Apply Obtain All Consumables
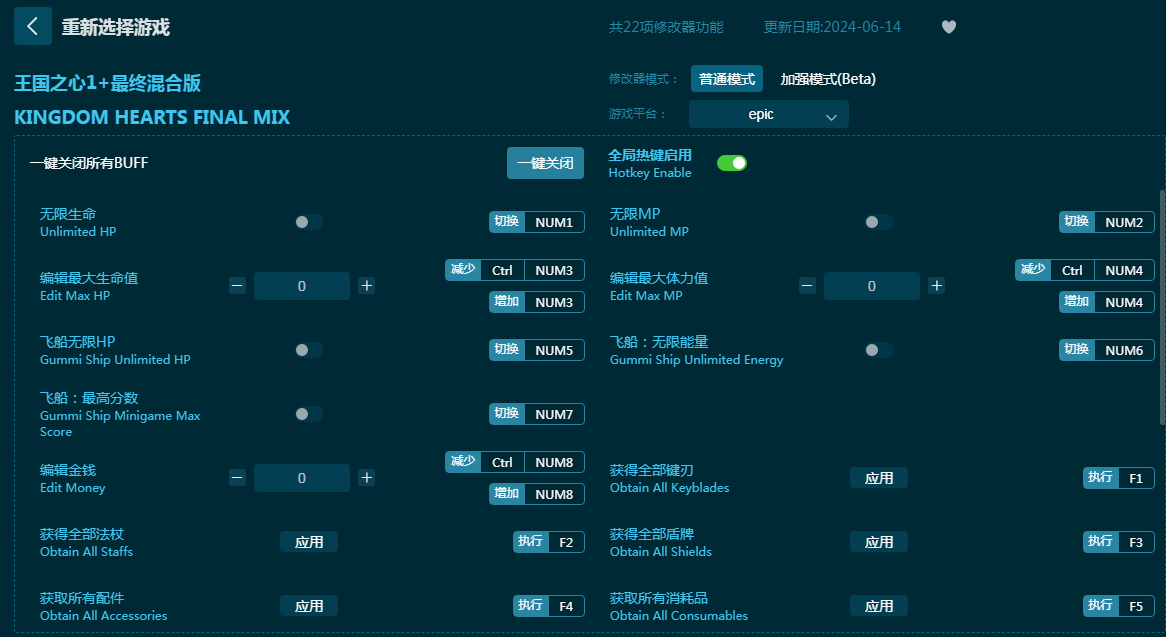 point(879,606)
